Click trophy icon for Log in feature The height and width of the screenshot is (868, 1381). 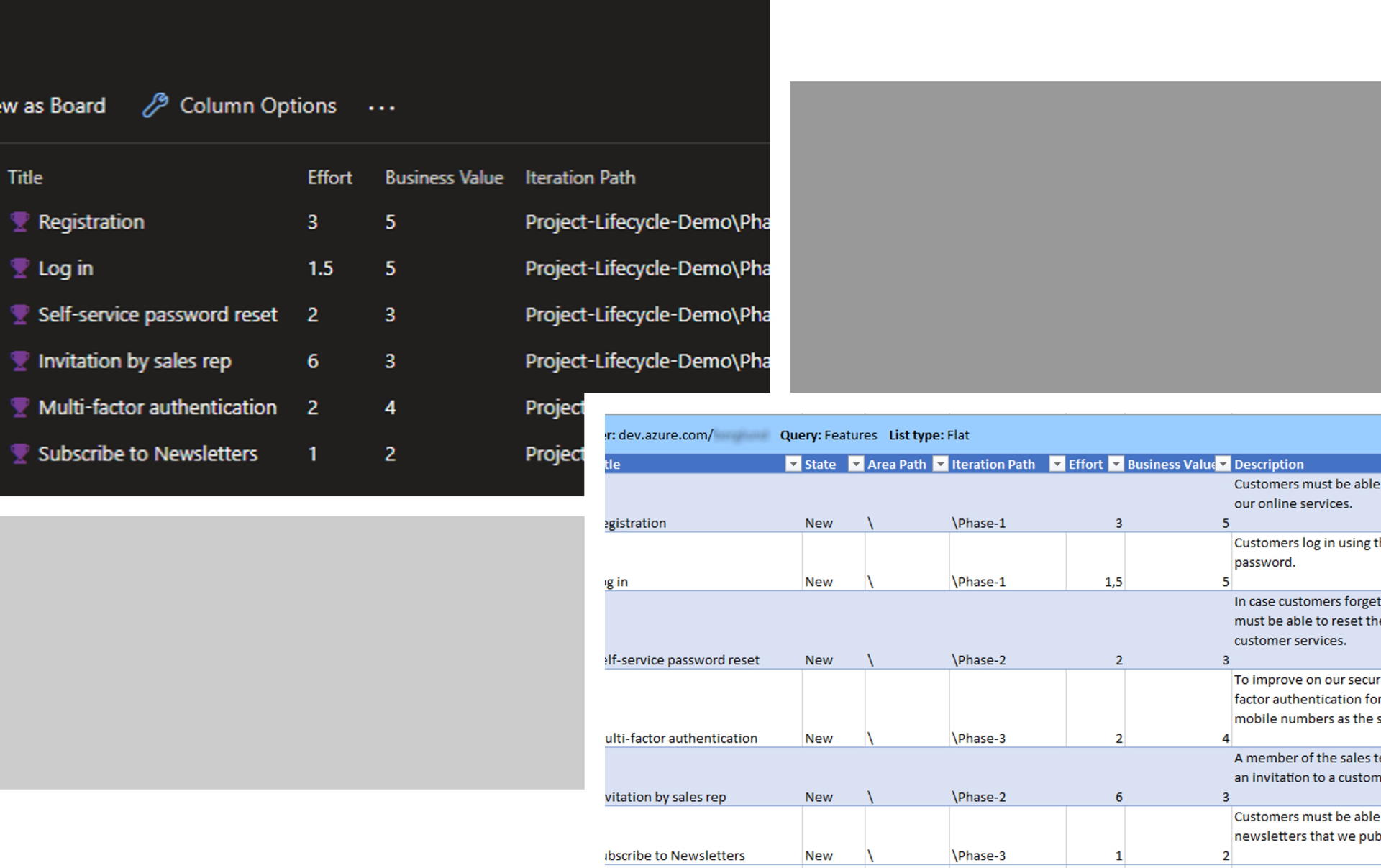(19, 268)
